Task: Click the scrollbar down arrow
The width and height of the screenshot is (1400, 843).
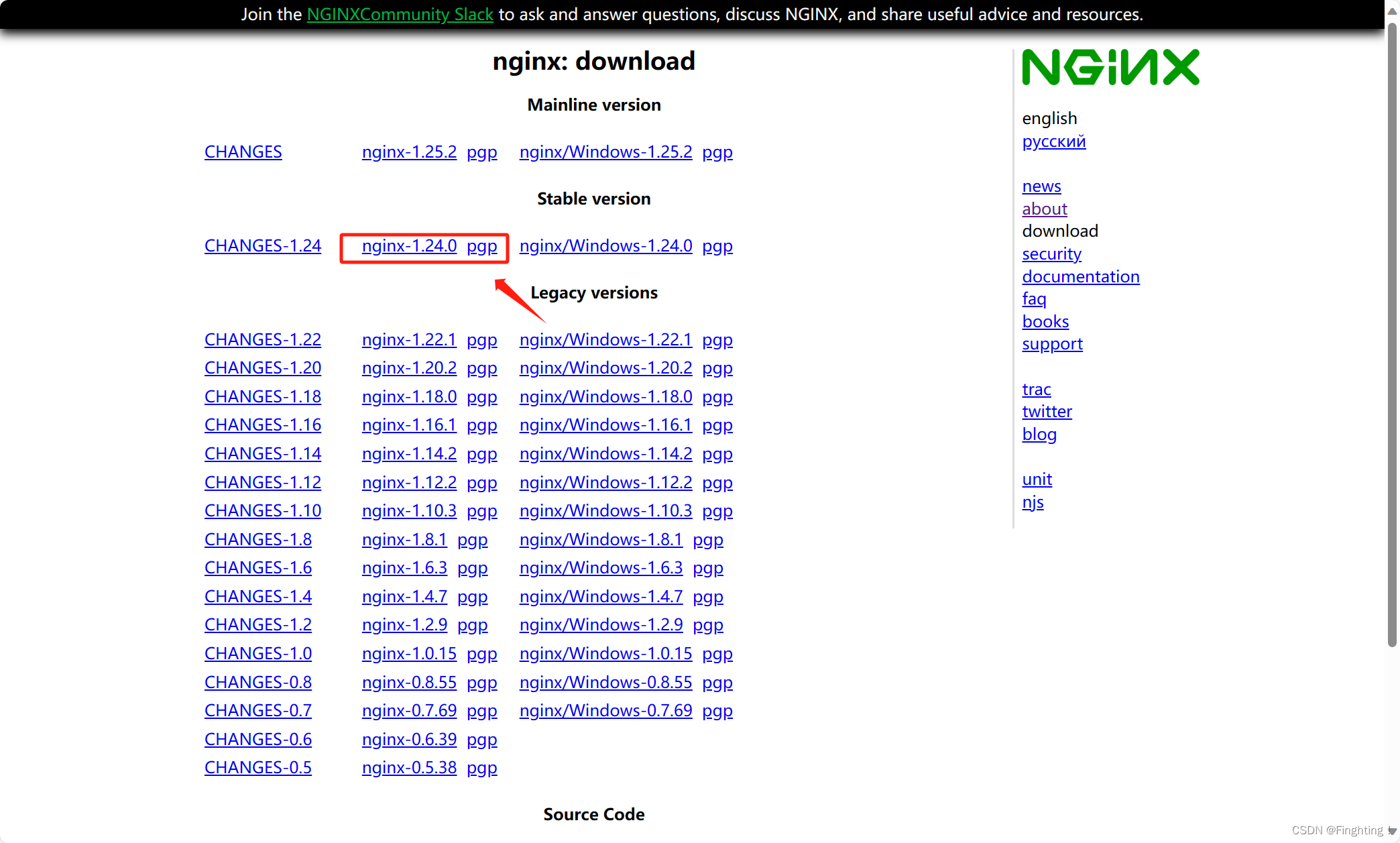Action: 1392,831
